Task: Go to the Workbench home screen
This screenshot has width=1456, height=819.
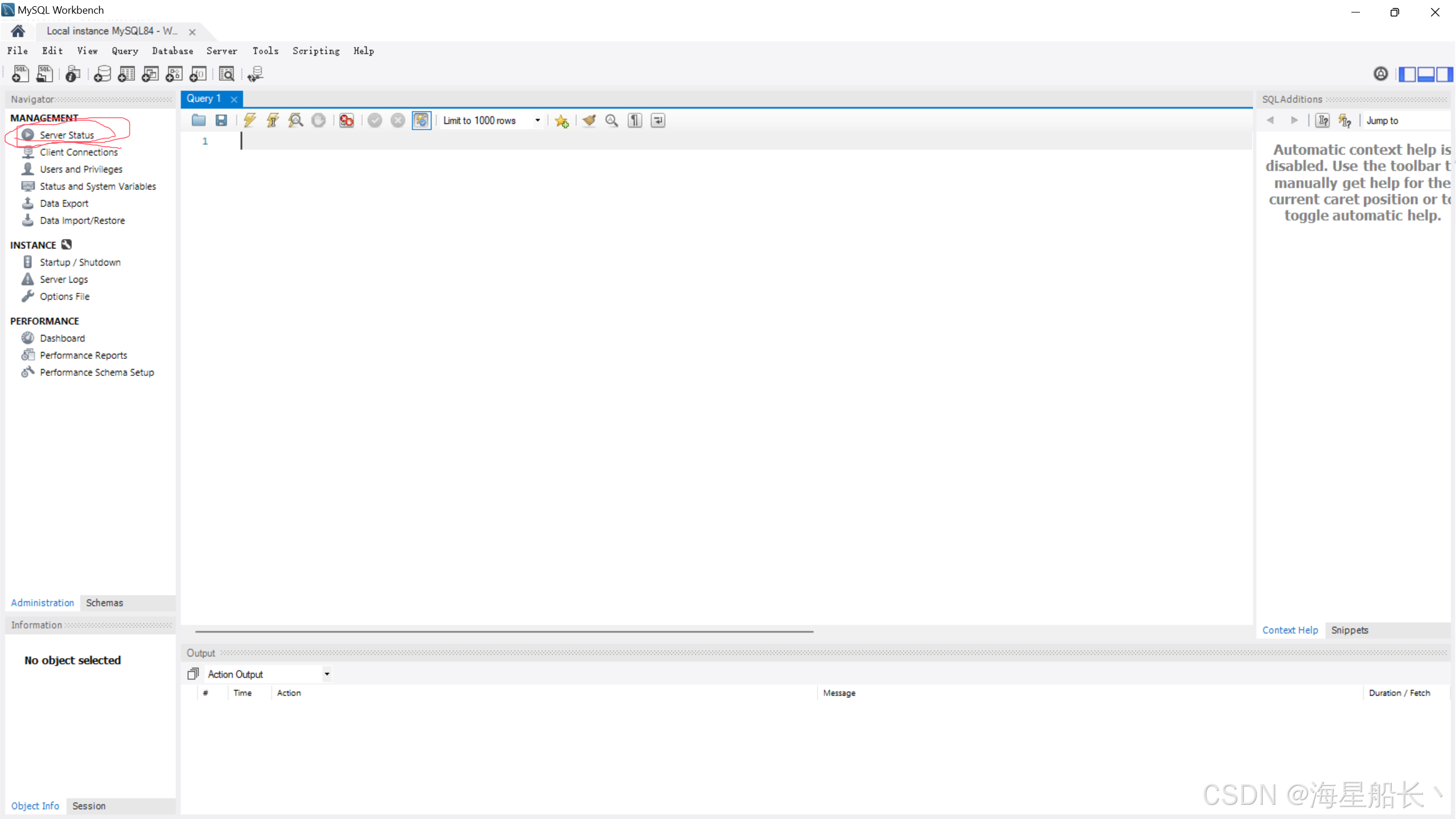Action: [18, 31]
